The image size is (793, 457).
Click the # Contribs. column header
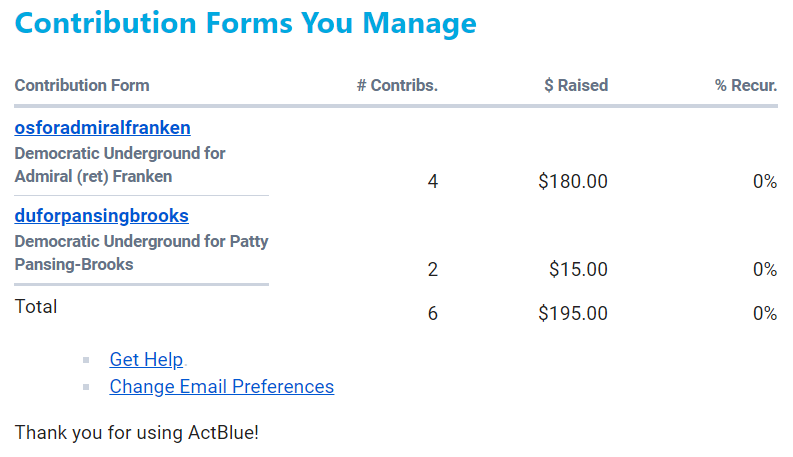pyautogui.click(x=397, y=85)
